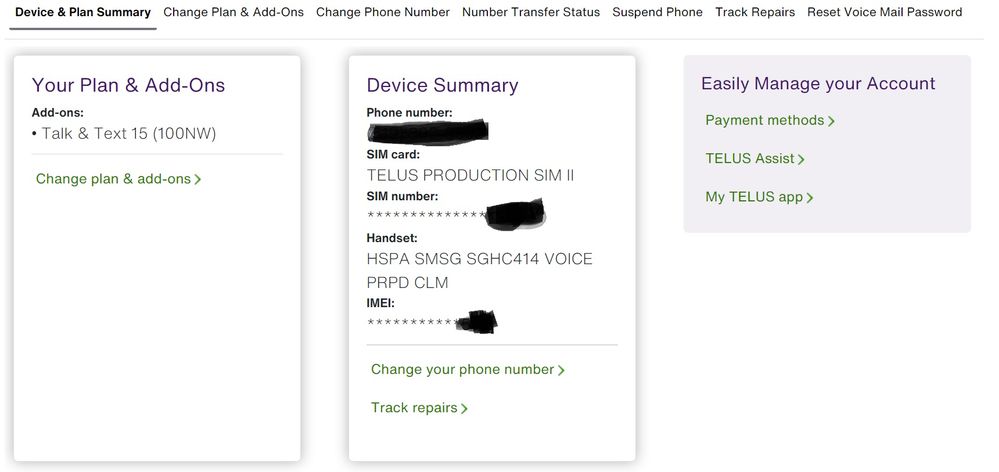Open the Reset Voice Mail Password tab
This screenshot has width=999, height=472.
coord(884,13)
